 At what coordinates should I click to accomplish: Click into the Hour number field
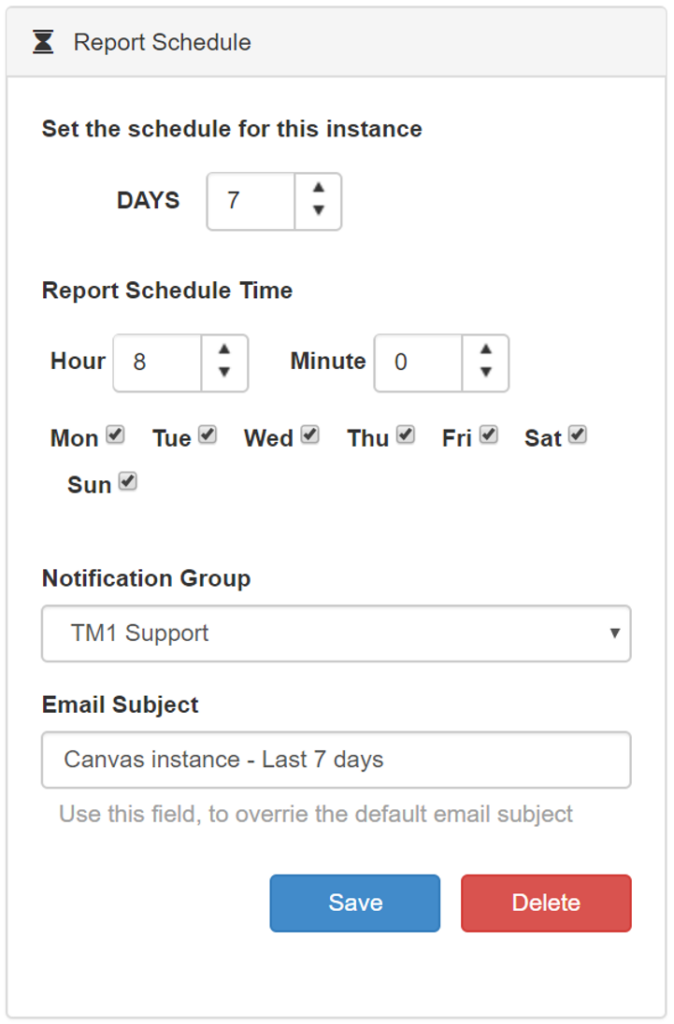click(158, 362)
